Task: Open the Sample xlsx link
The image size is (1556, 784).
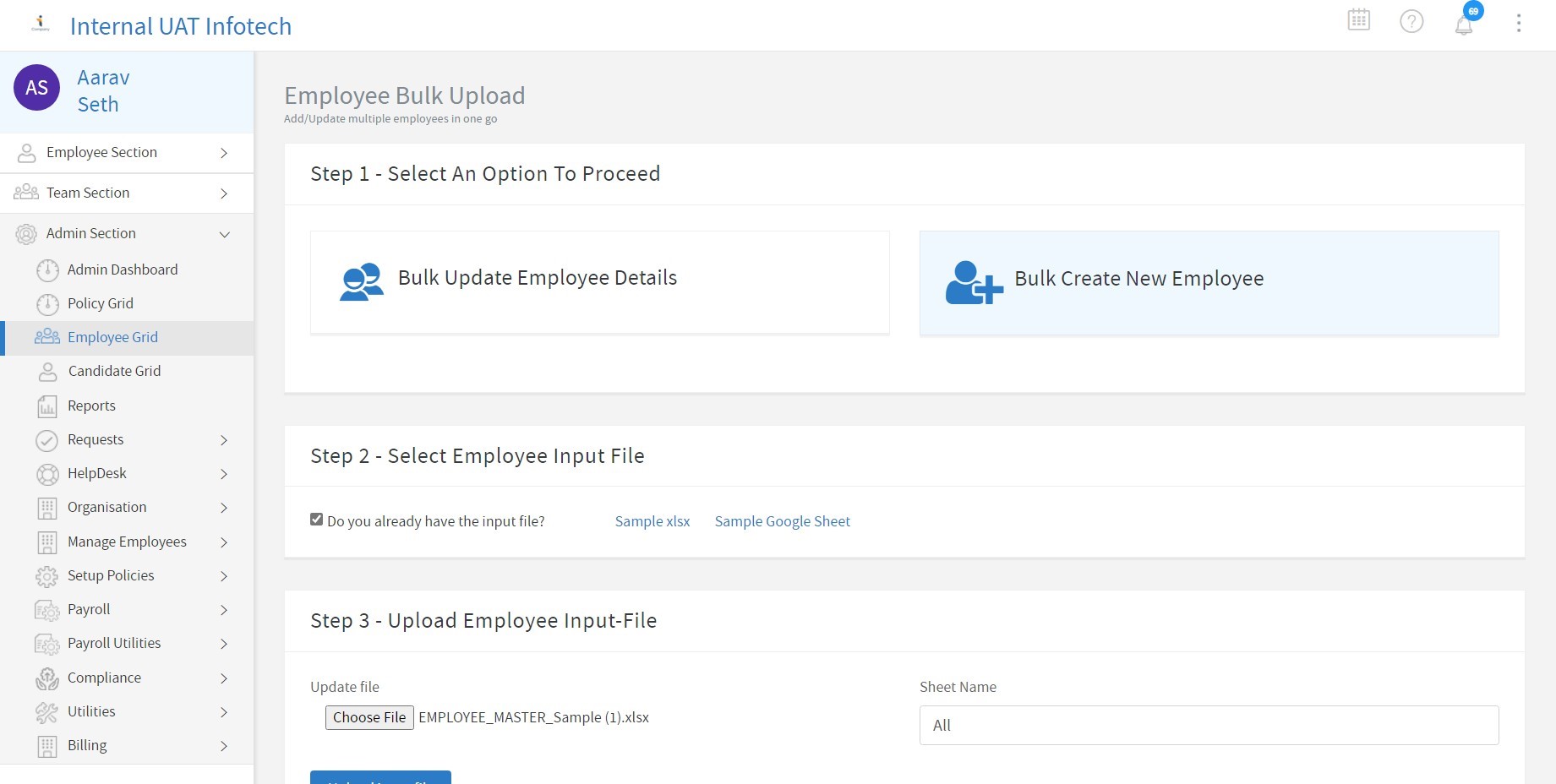Action: tap(652, 520)
